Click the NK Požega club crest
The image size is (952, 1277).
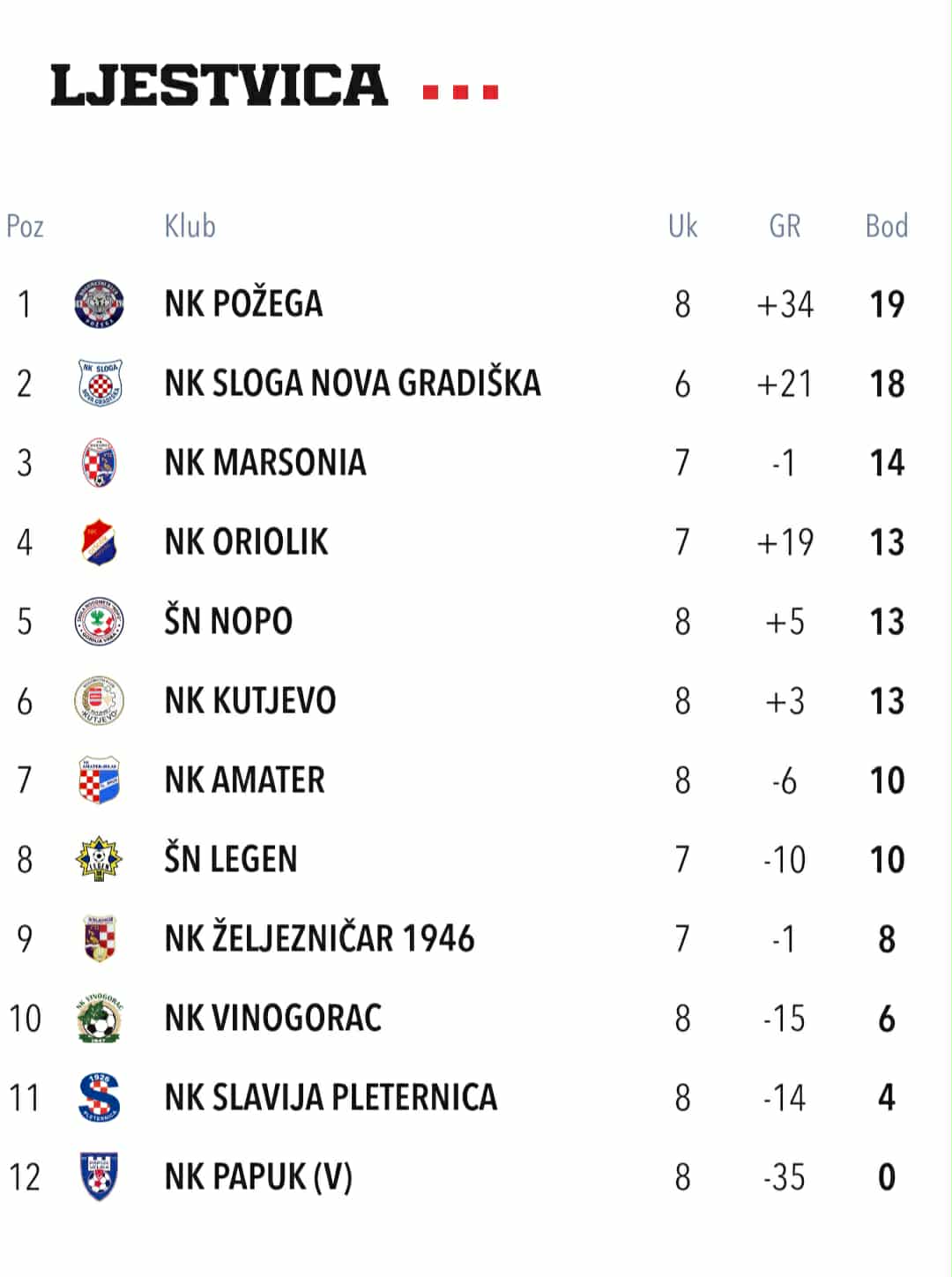tap(99, 304)
